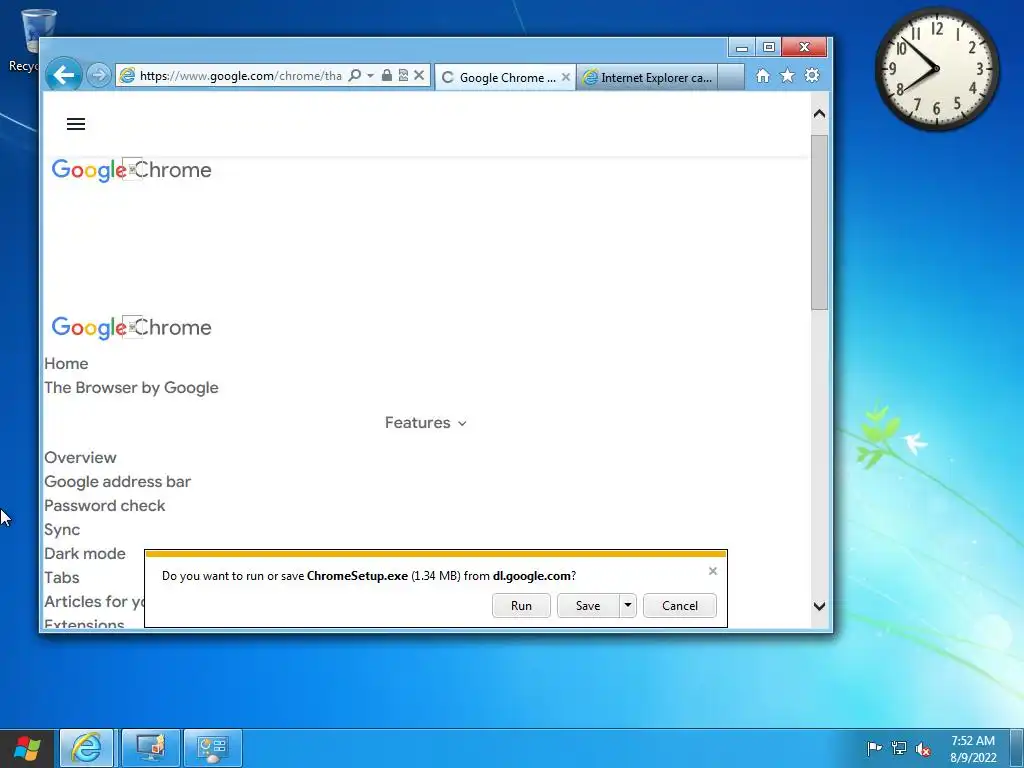
Task: Open the Dark mode link
Action: [x=85, y=554]
